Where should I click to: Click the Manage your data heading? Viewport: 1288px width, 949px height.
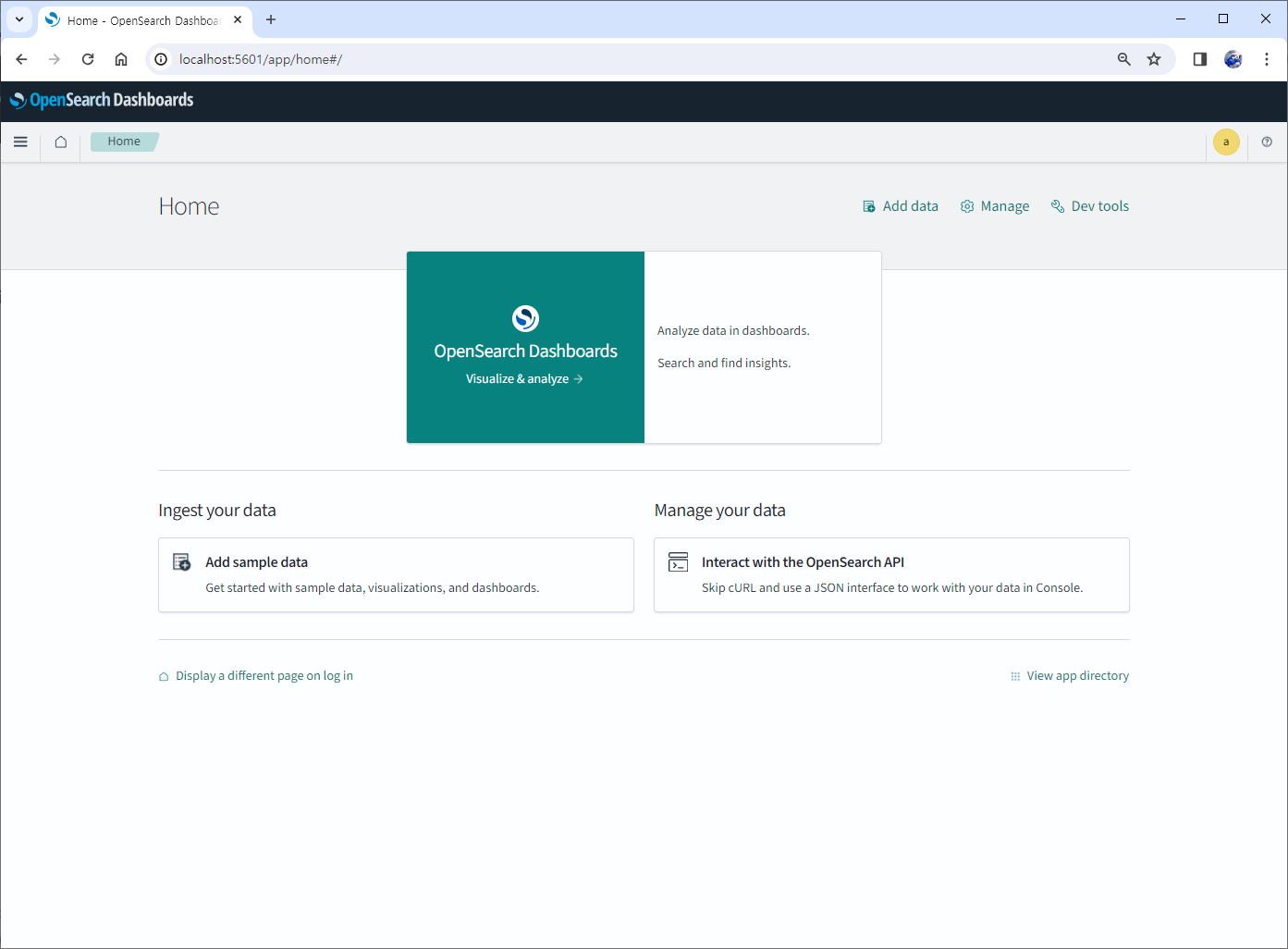click(720, 511)
